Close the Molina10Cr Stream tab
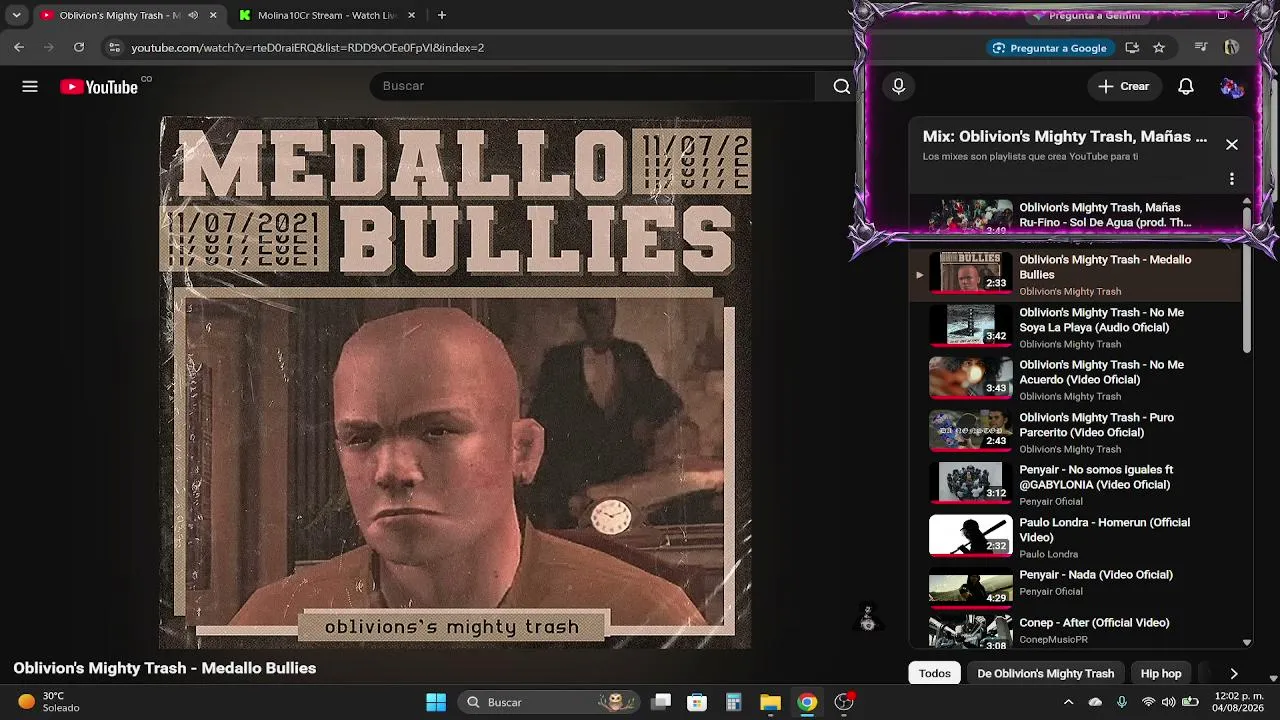This screenshot has height=720, width=1280. pos(411,15)
